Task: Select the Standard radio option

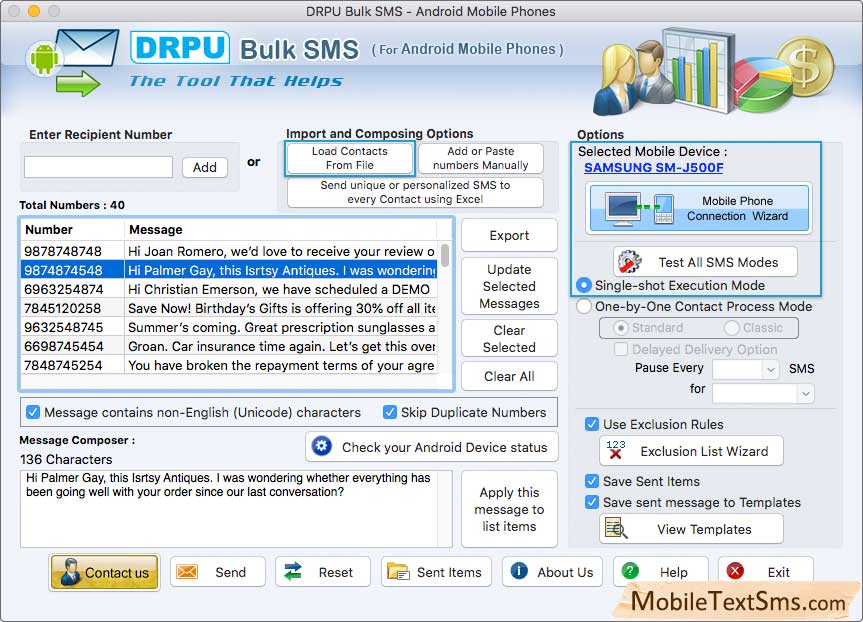Action: [x=620, y=328]
